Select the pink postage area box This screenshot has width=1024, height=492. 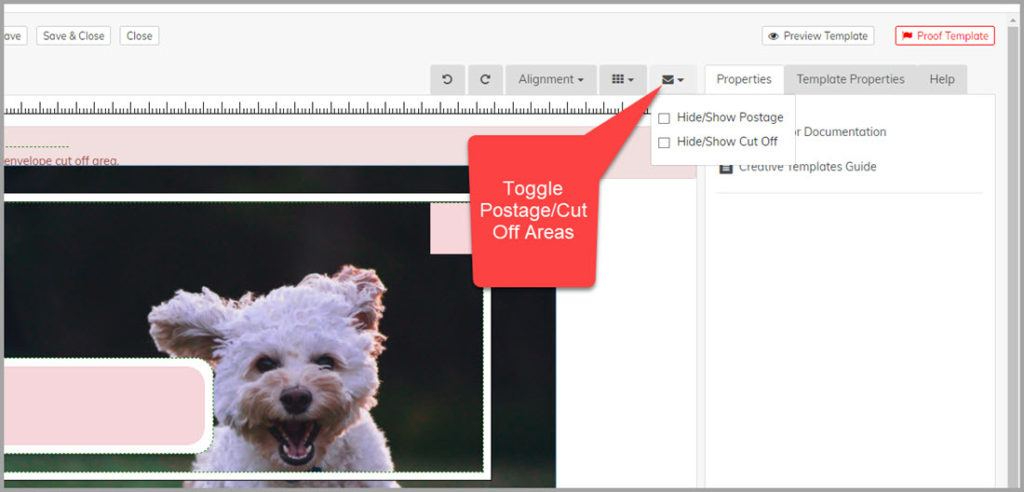point(451,228)
